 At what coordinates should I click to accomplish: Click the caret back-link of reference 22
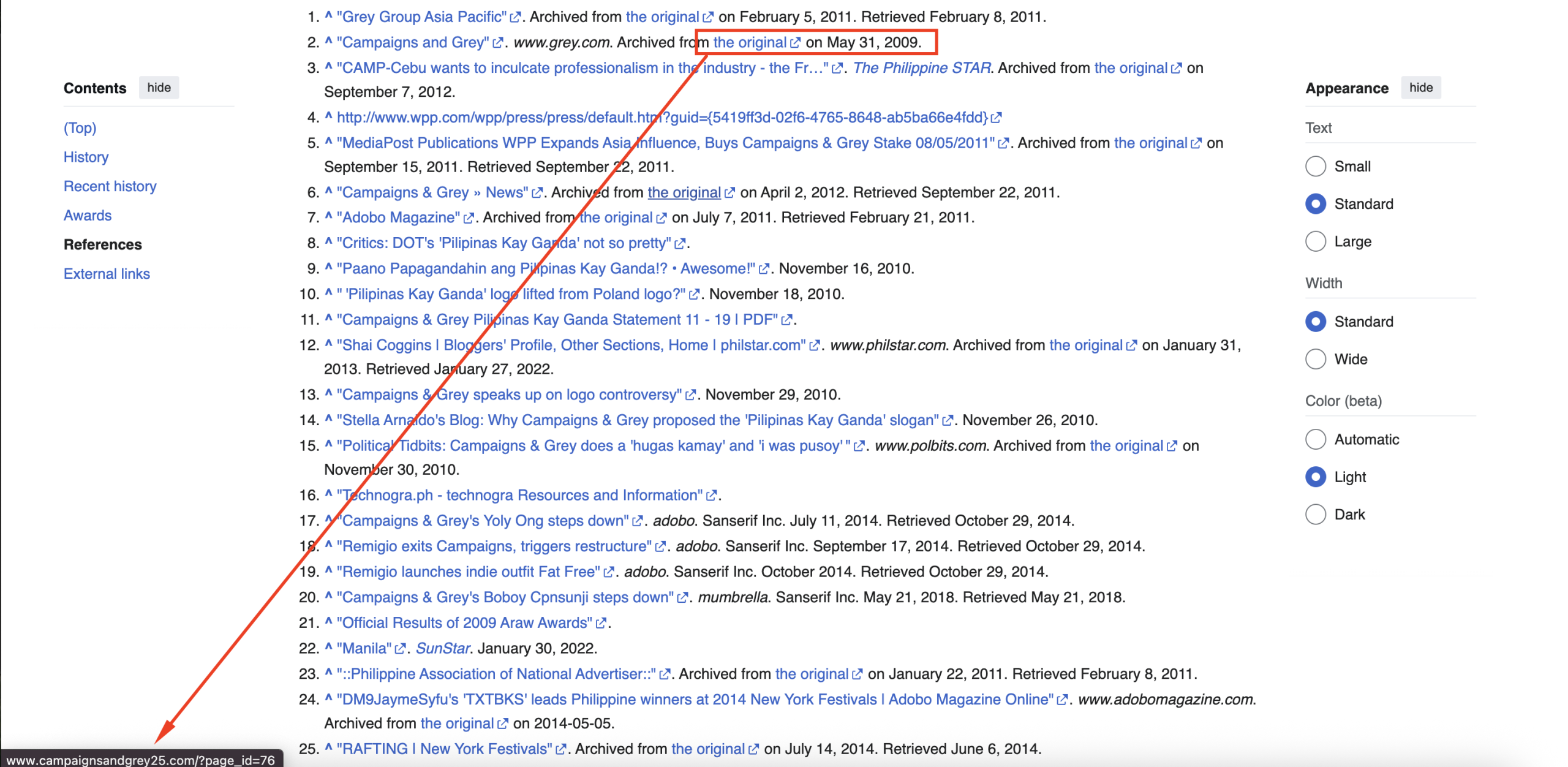click(x=328, y=647)
